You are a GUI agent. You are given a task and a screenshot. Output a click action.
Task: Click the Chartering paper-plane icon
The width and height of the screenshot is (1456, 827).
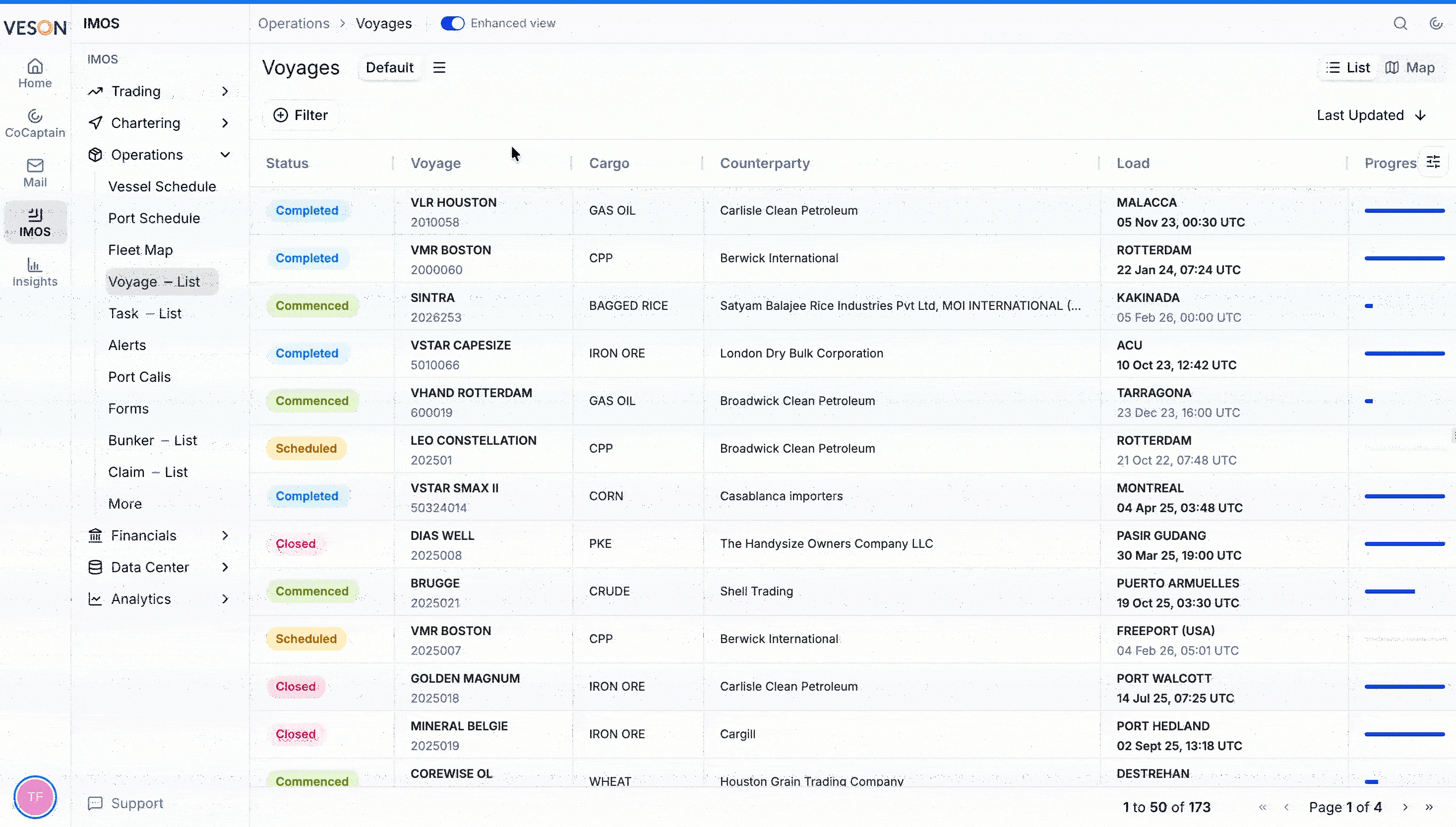(x=95, y=122)
